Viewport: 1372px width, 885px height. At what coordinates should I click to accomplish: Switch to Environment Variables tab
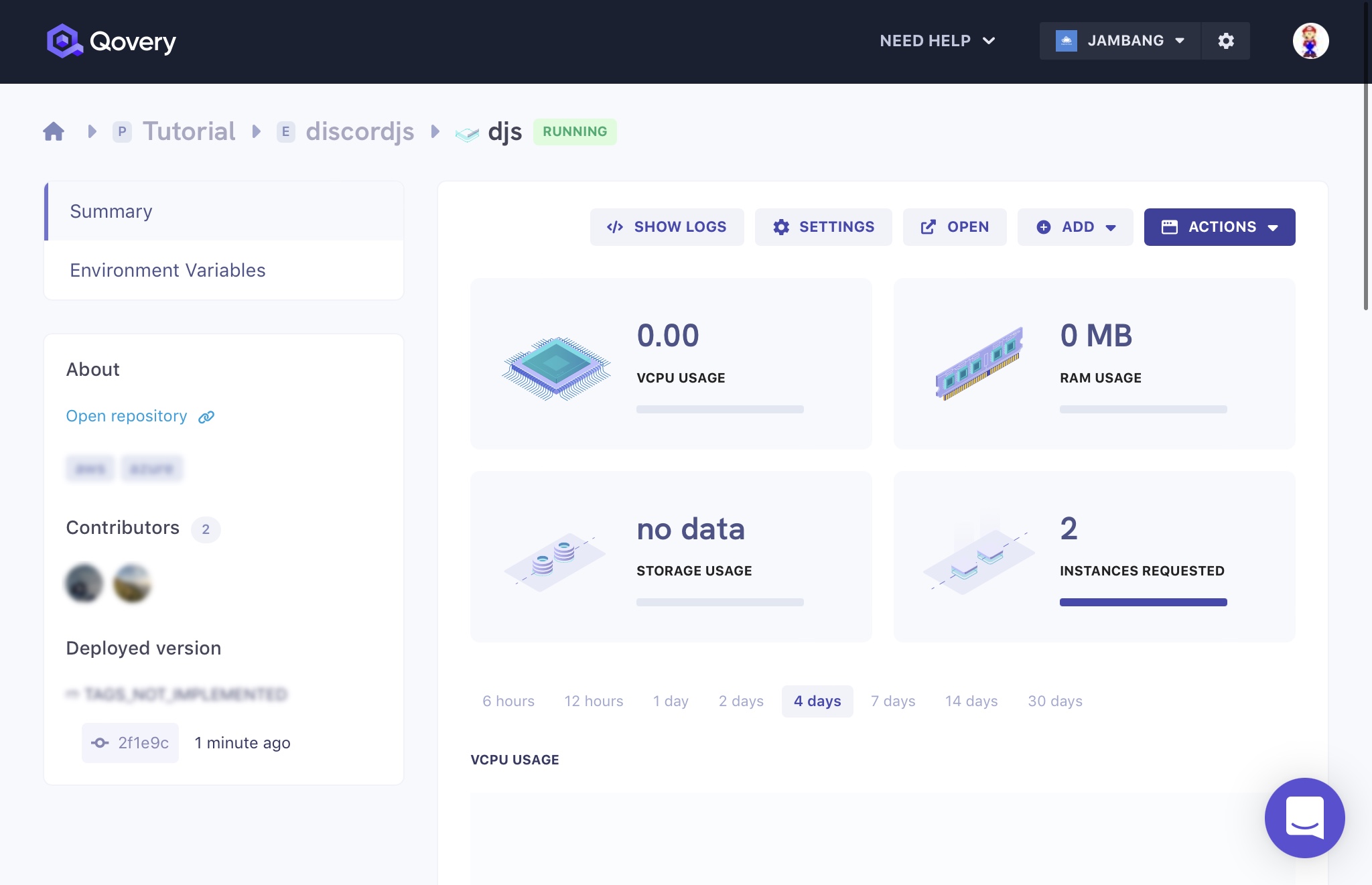(167, 270)
